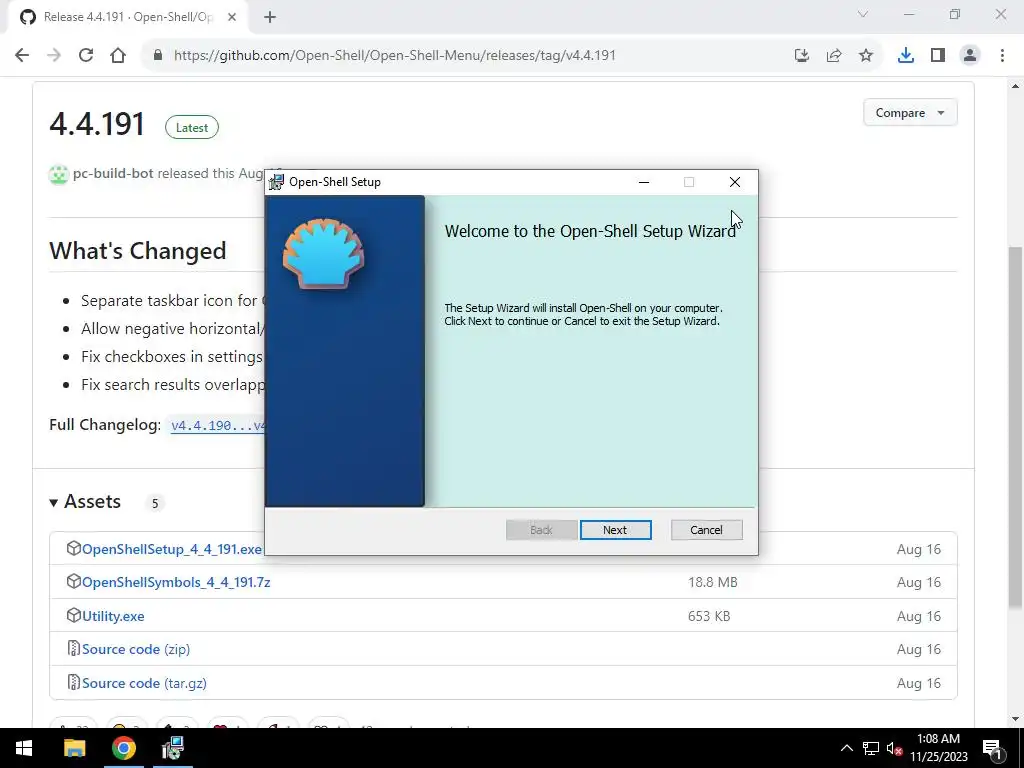The image size is (1024, 768).
Task: Click the page vertical scrollbar
Action: coord(1016,428)
